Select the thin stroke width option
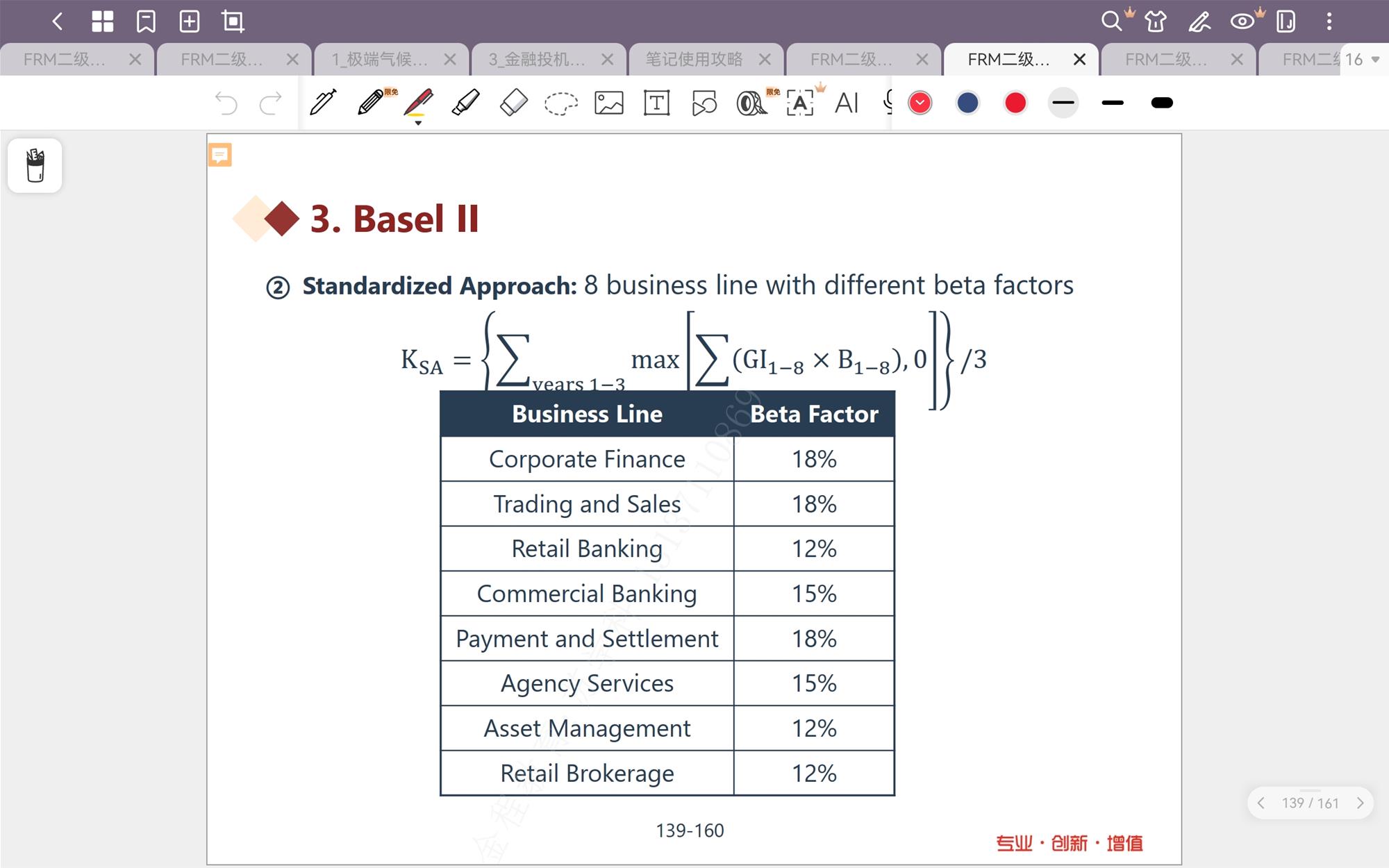This screenshot has width=1389, height=868. pyautogui.click(x=1063, y=103)
